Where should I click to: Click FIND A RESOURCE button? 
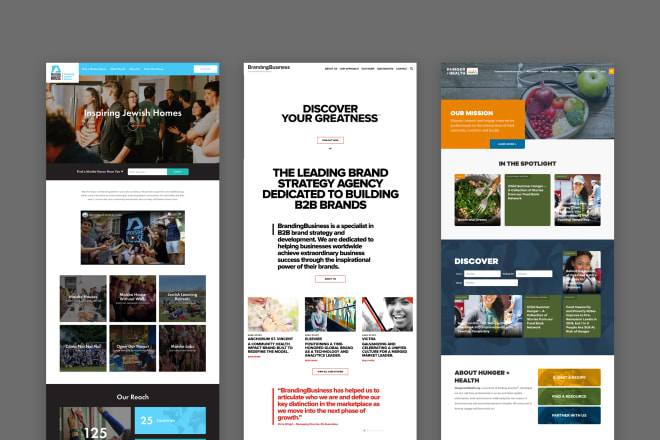click(x=569, y=396)
